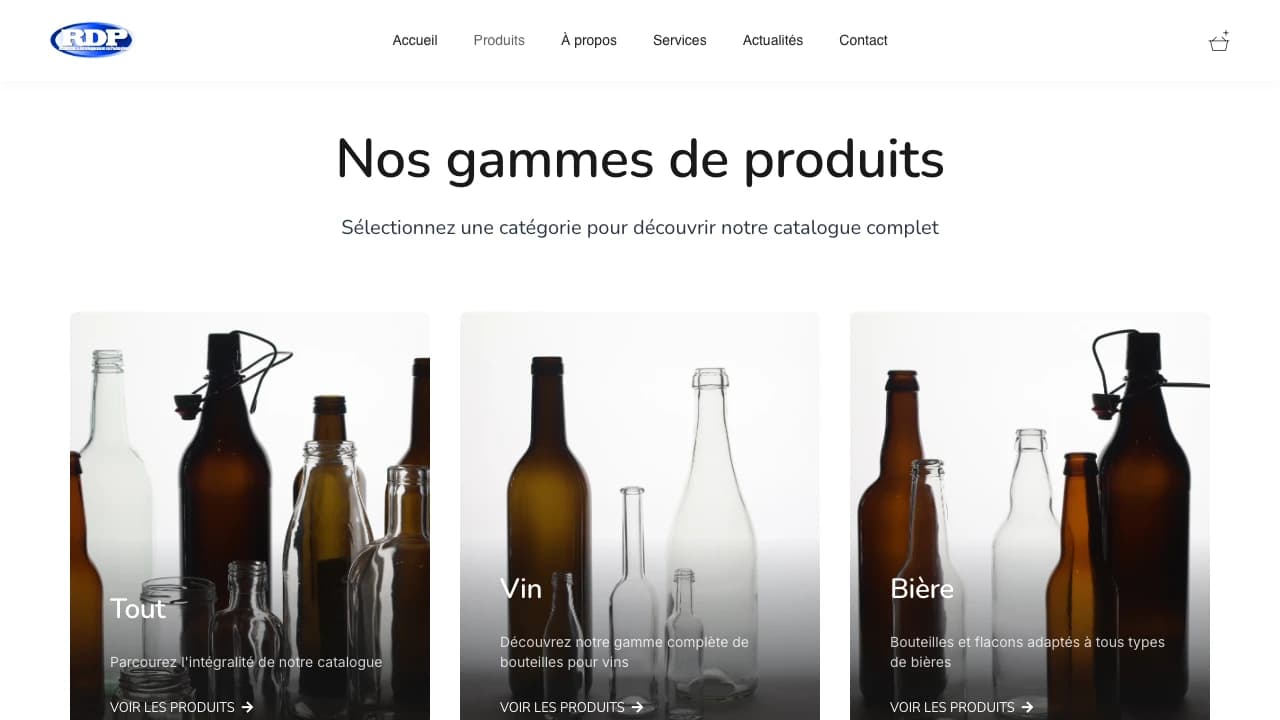This screenshot has width=1280, height=720.
Task: Open the À propos page
Action: pos(589,40)
